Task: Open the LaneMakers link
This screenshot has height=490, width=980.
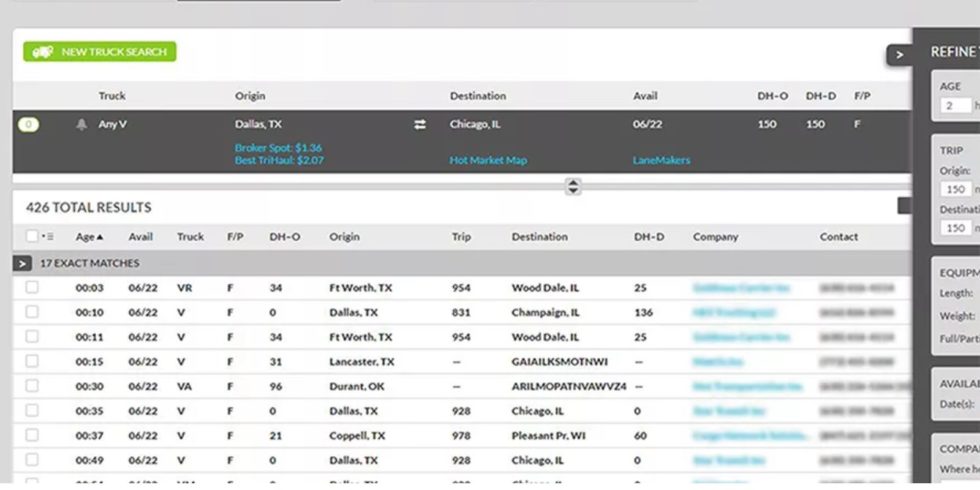Action: coord(661,161)
